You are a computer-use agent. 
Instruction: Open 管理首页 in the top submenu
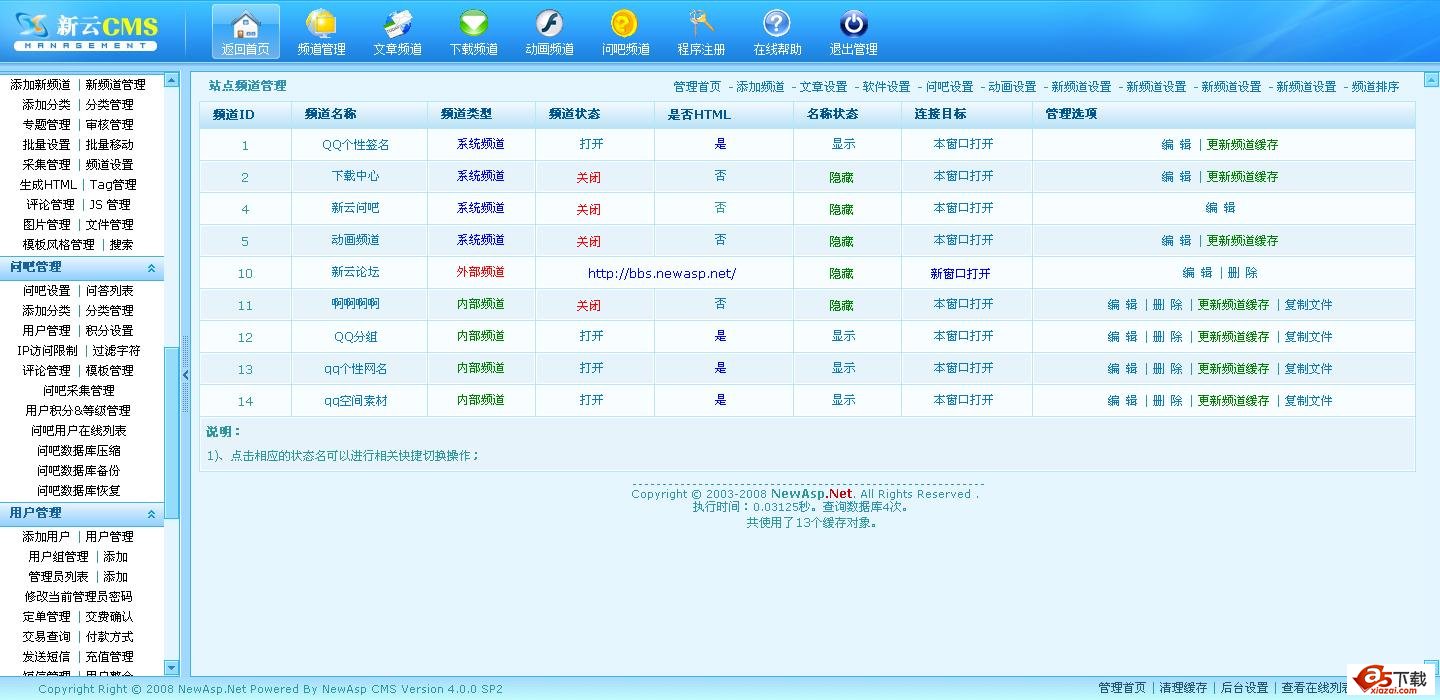pos(697,87)
